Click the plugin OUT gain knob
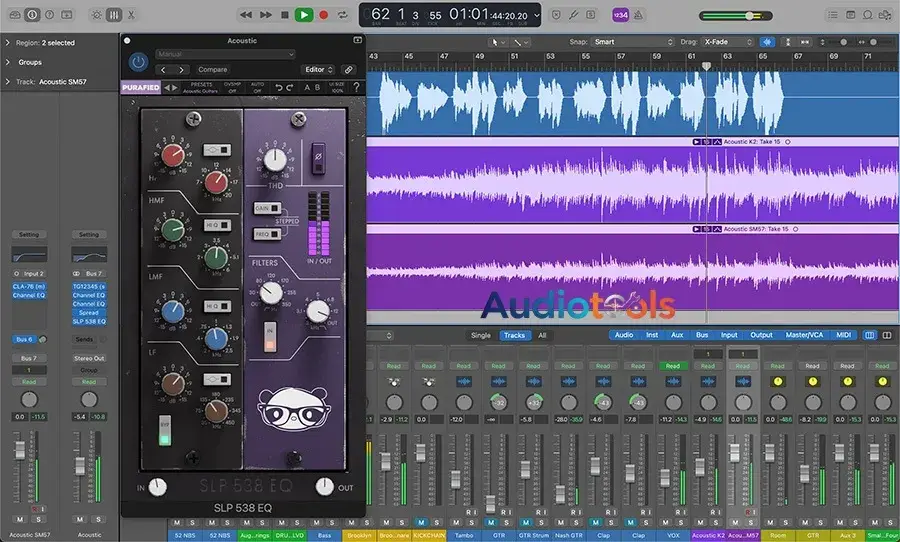Image resolution: width=900 pixels, height=542 pixels. tap(324, 486)
